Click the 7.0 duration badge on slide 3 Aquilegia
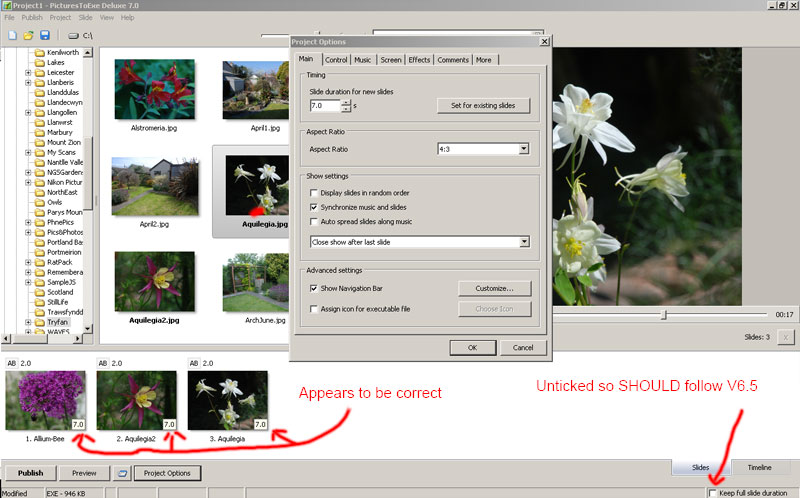The width and height of the screenshot is (800, 498). (260, 424)
